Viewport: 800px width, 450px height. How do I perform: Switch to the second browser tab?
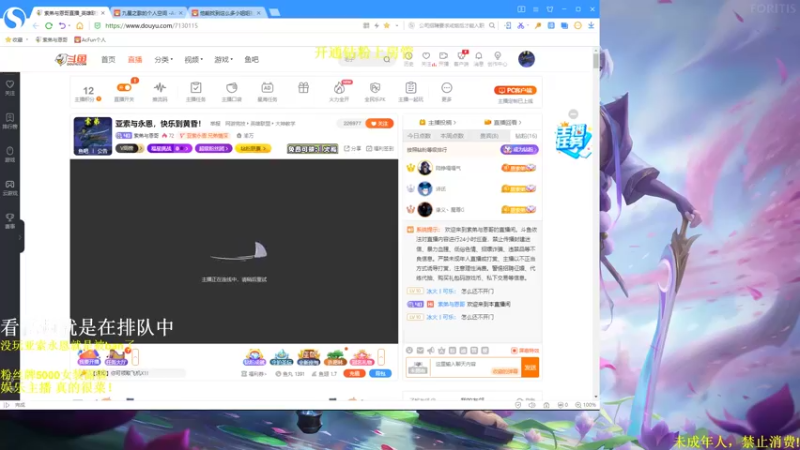coord(147,13)
